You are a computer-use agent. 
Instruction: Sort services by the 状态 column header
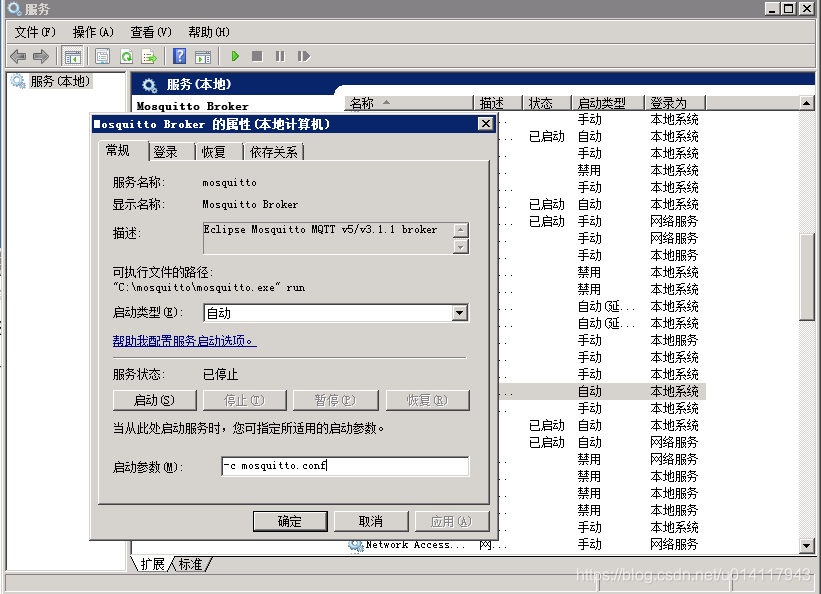pos(547,103)
